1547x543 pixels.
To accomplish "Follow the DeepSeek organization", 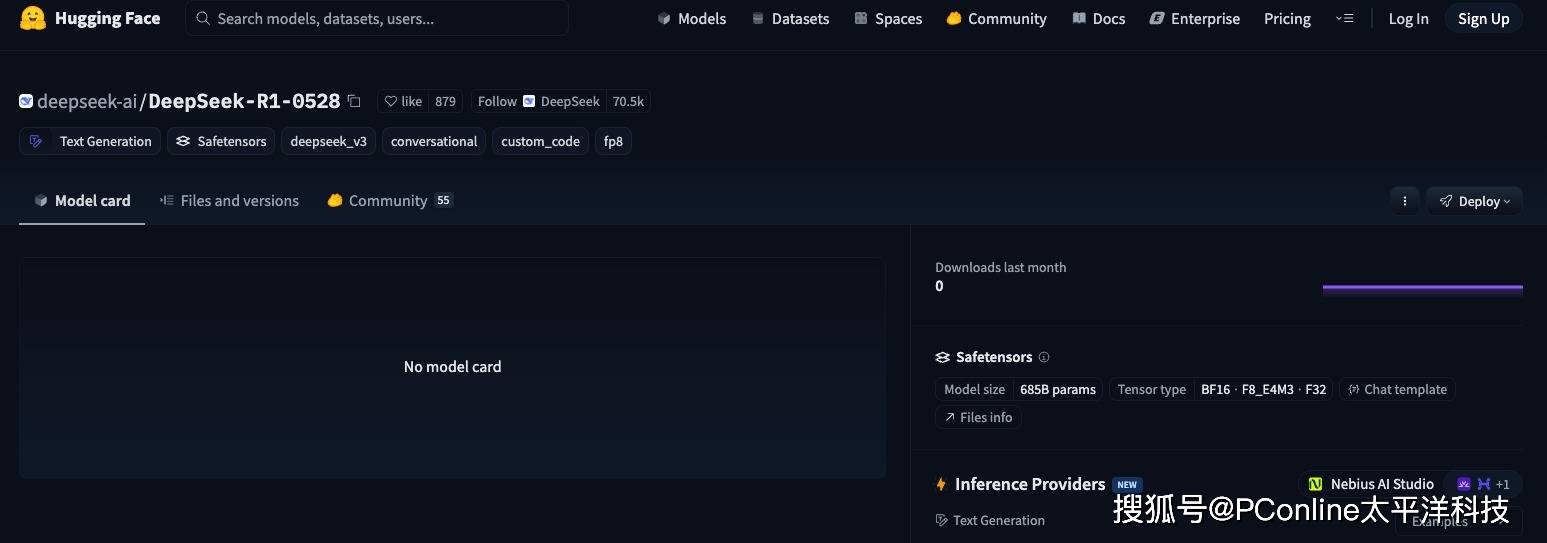I will coord(497,101).
